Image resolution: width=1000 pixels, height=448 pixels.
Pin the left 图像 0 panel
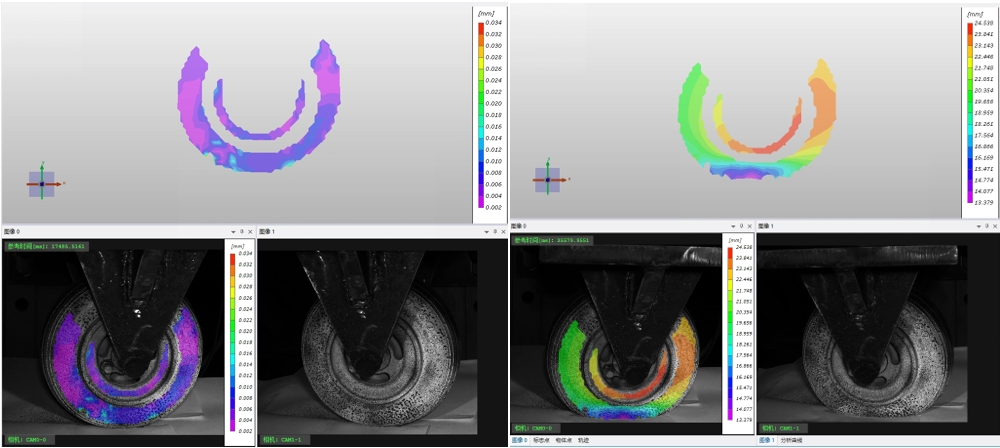tap(241, 231)
